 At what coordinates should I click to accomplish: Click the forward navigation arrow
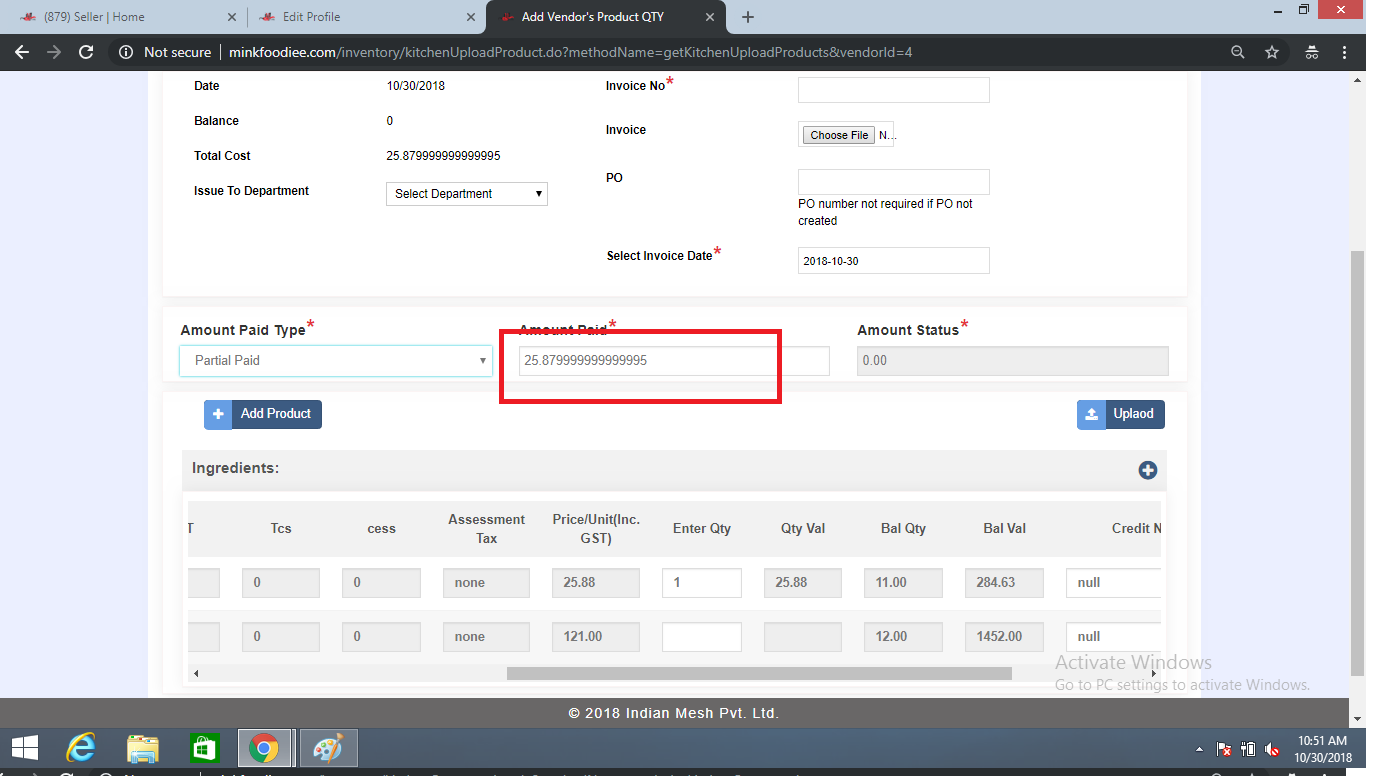[x=54, y=52]
